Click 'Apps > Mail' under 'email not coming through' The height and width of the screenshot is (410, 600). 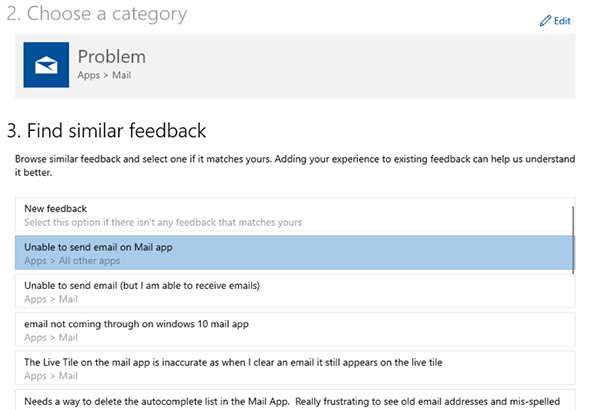click(x=51, y=337)
